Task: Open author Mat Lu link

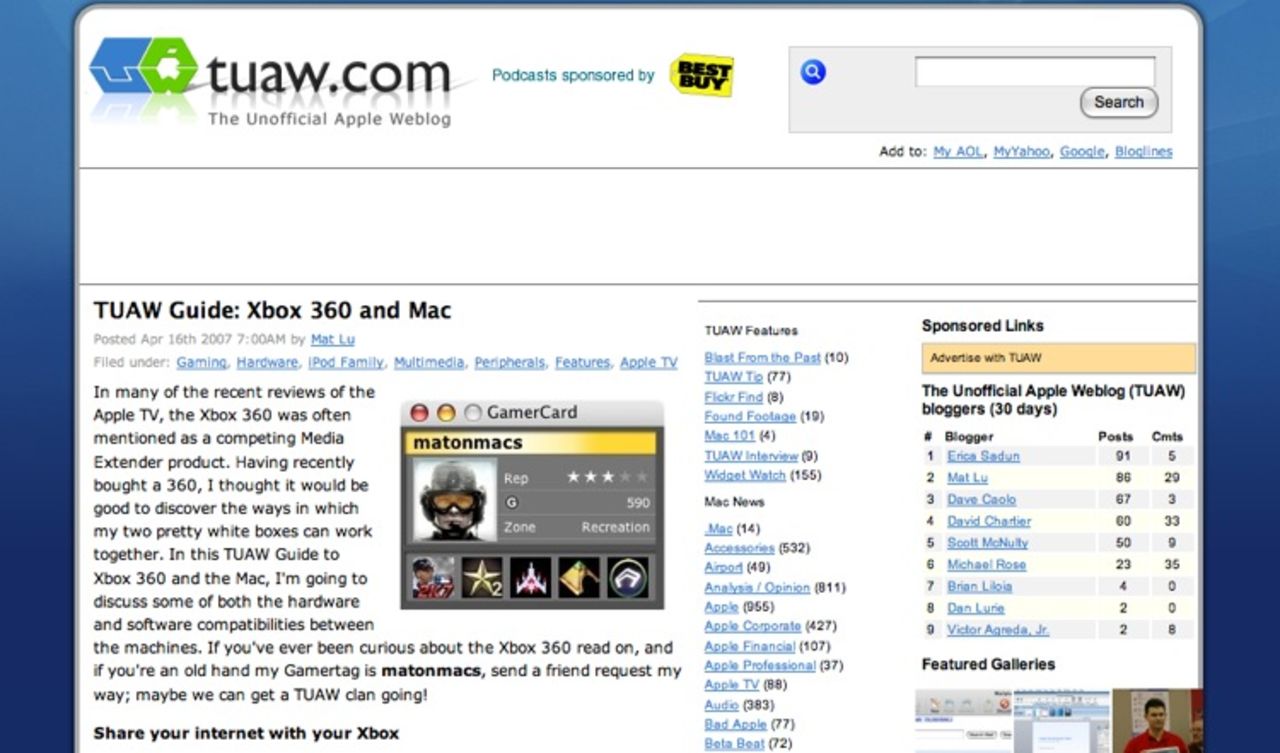Action: pos(332,339)
